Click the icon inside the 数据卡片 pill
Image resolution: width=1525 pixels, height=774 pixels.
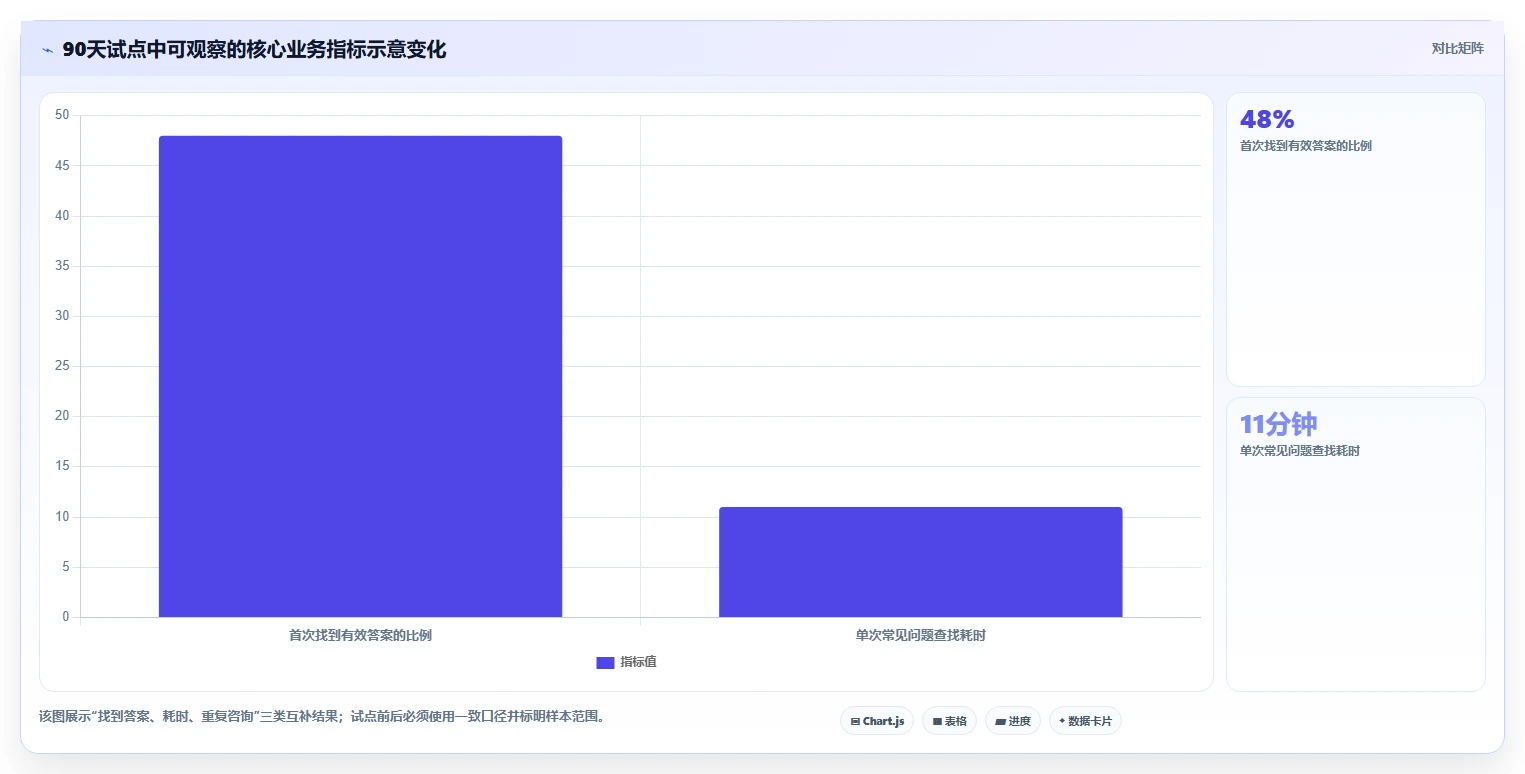(x=1062, y=721)
